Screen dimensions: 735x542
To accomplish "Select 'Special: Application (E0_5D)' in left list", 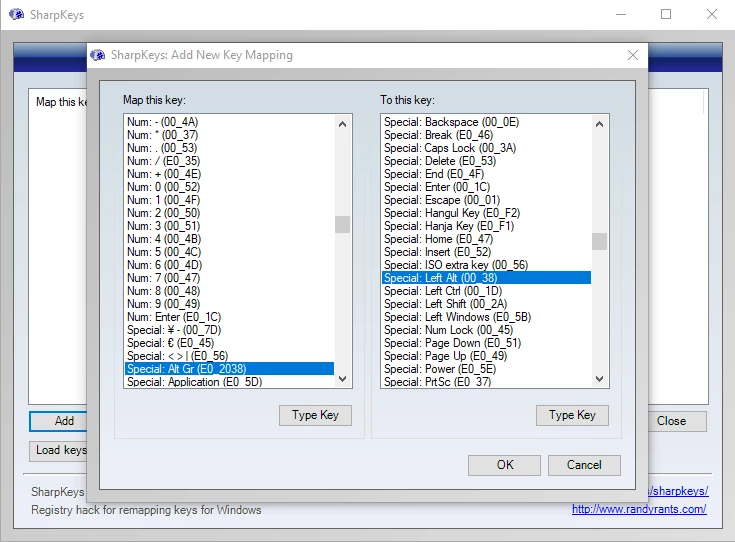I will click(x=230, y=382).
